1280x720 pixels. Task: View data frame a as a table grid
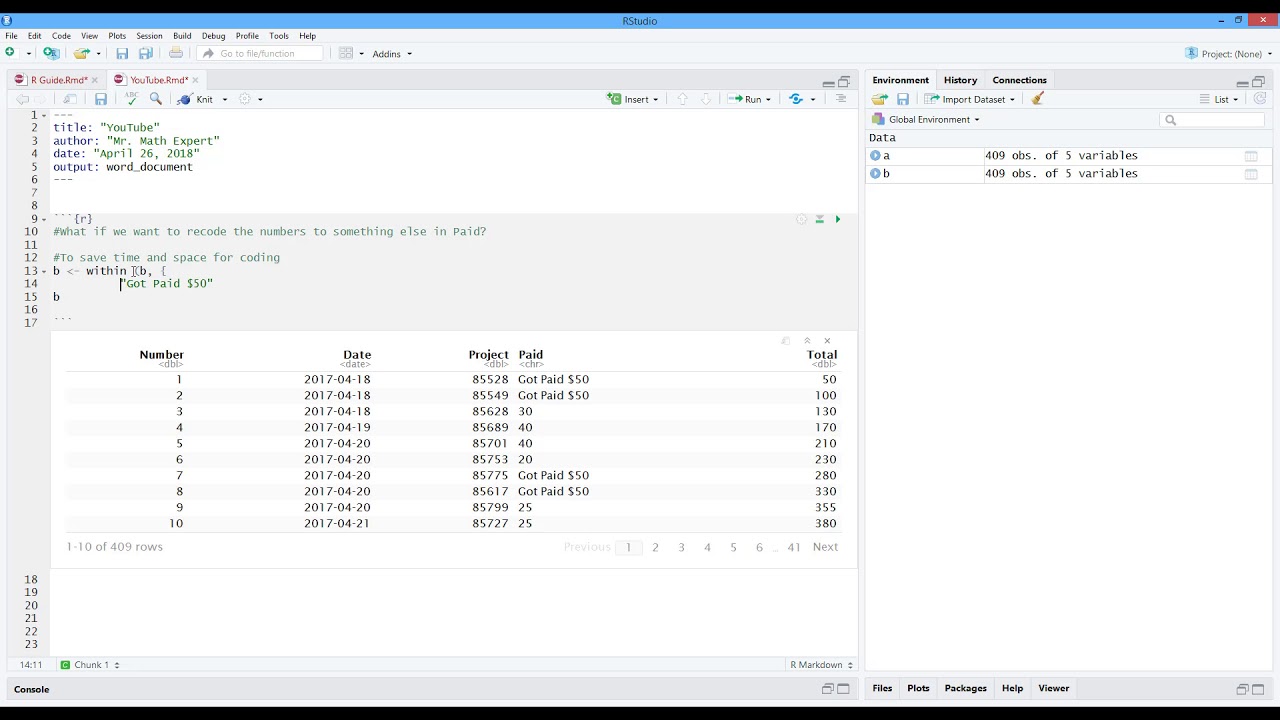(1251, 156)
